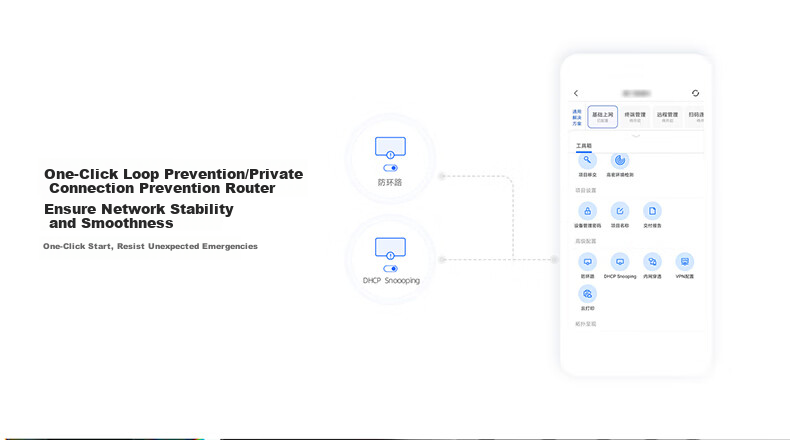Open the cloud print icon in the last row
Viewport: 790px width, 440px height.
(x=587, y=294)
